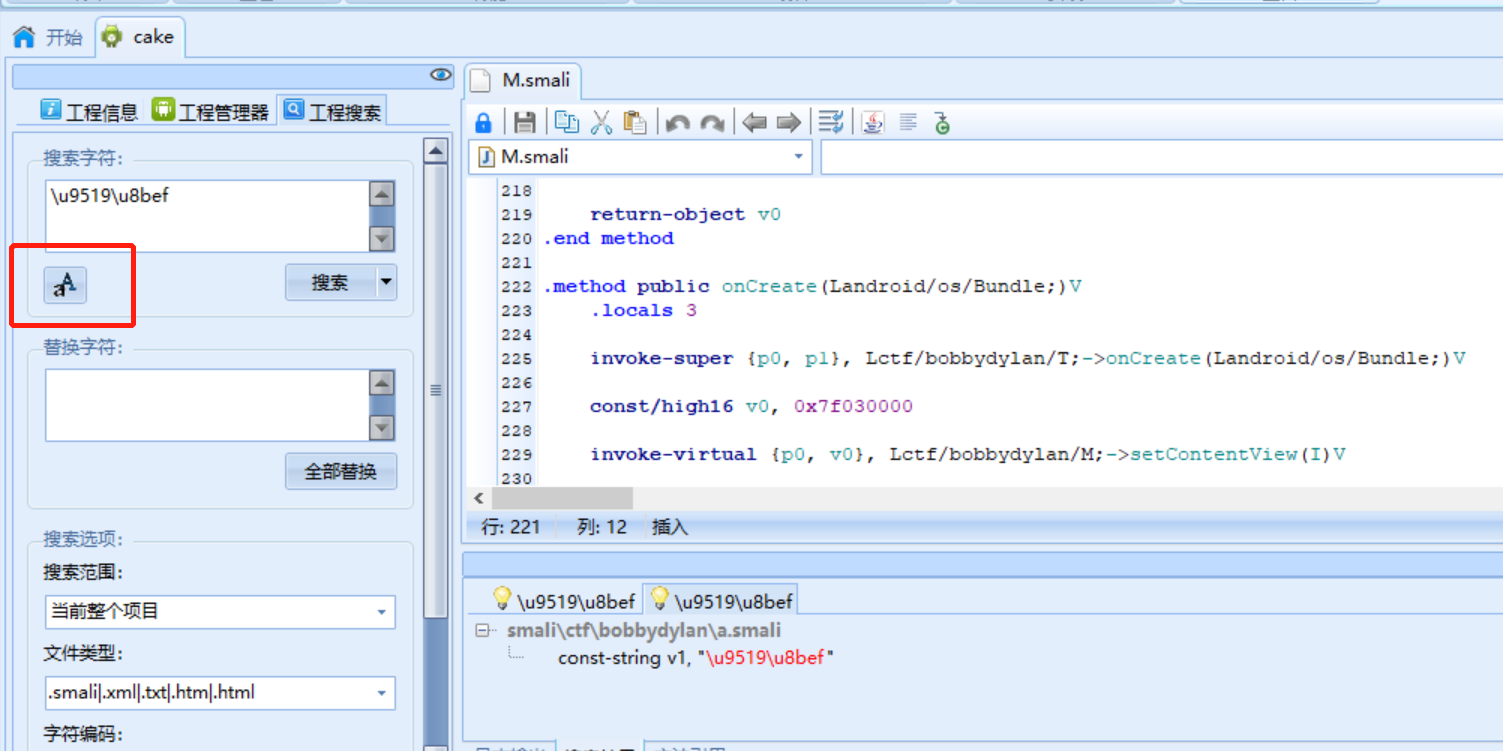Click the 搜索 button
1503x751 pixels.
(x=330, y=283)
